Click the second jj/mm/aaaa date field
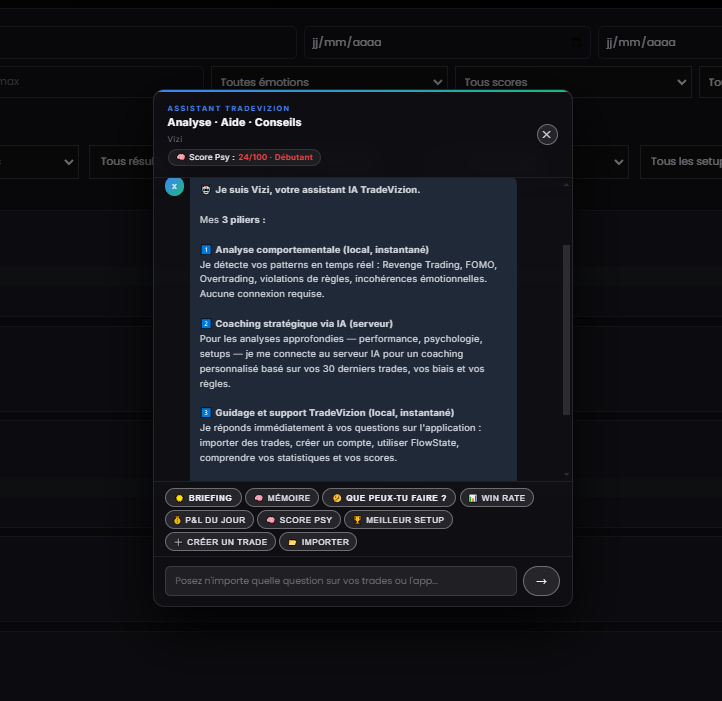This screenshot has width=722, height=701. pyautogui.click(x=660, y=42)
